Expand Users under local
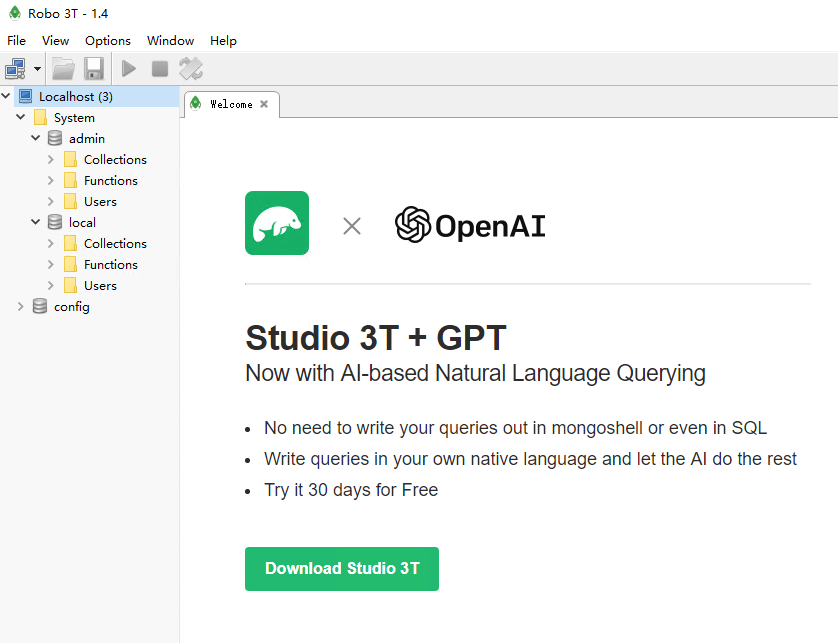 tap(51, 285)
